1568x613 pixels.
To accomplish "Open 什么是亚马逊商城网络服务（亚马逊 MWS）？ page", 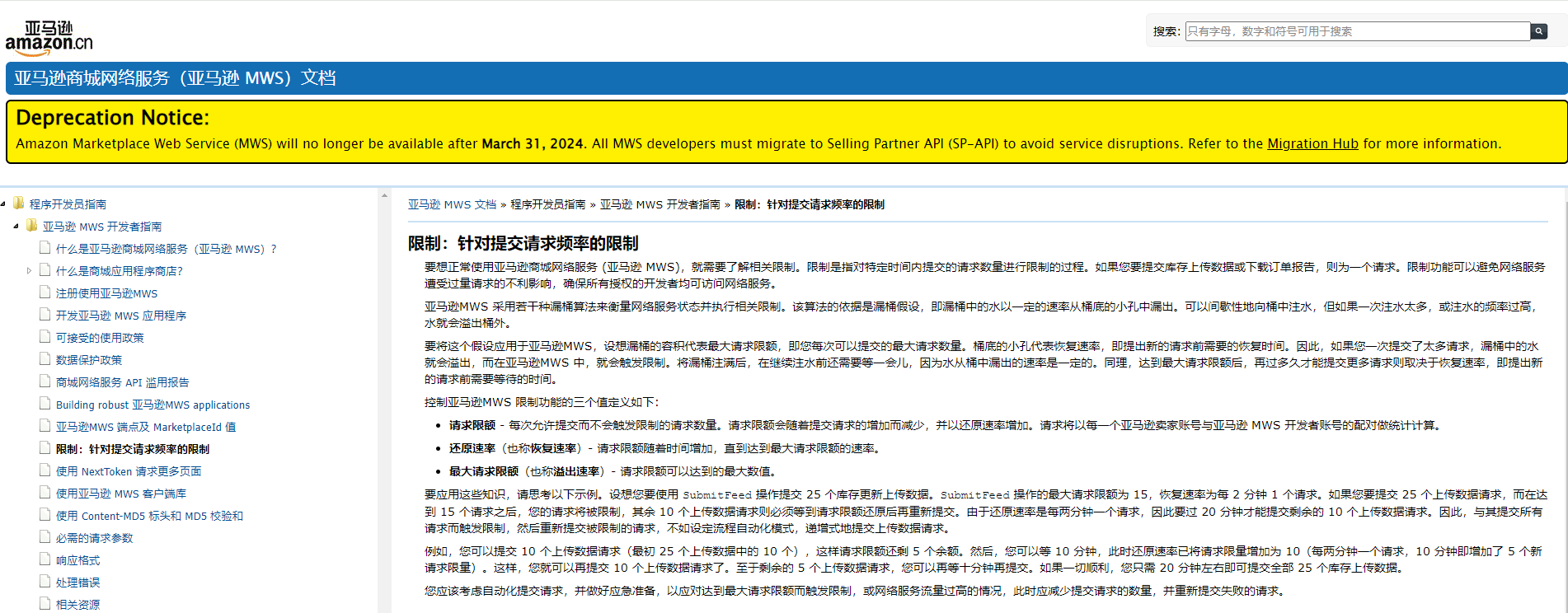I will (166, 249).
